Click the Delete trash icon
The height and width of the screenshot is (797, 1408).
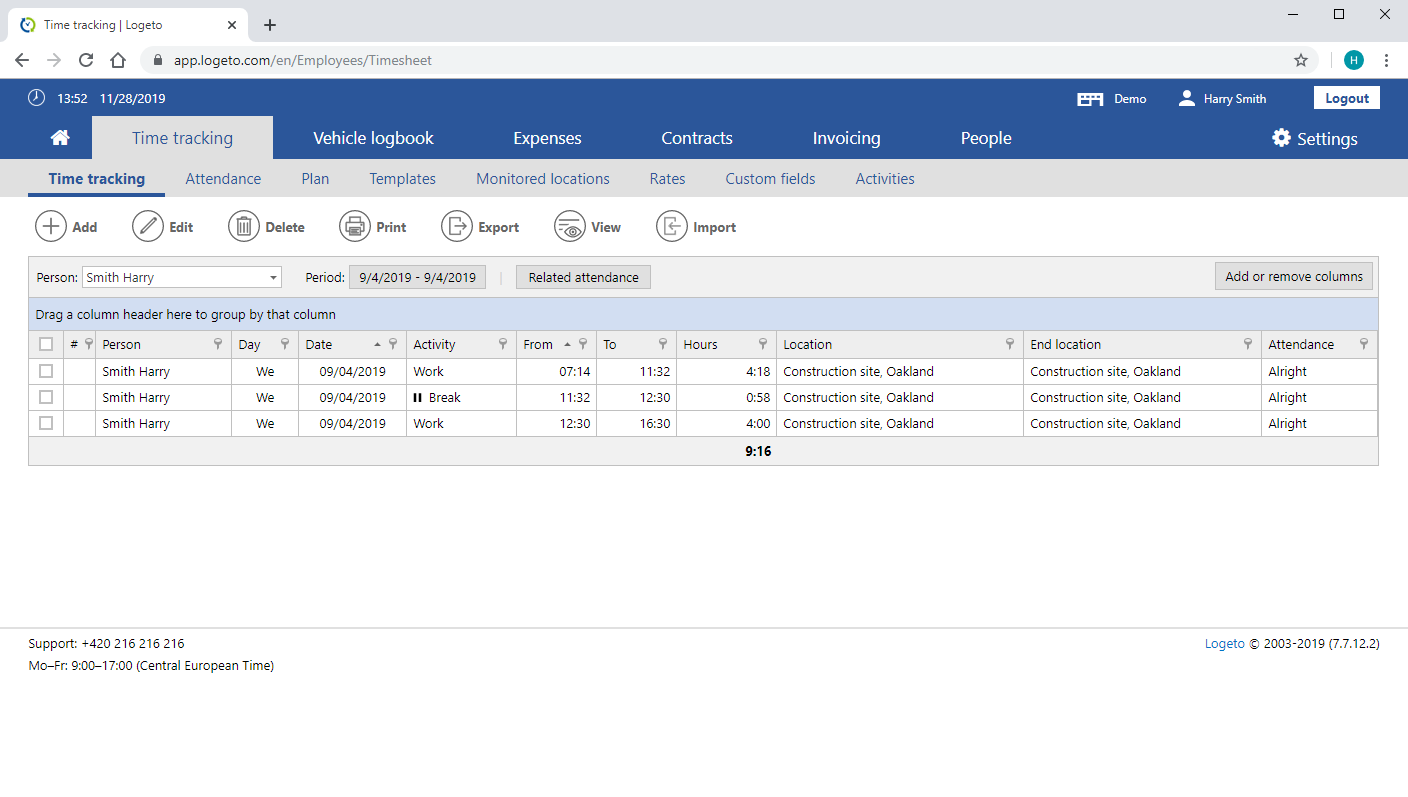click(x=244, y=227)
